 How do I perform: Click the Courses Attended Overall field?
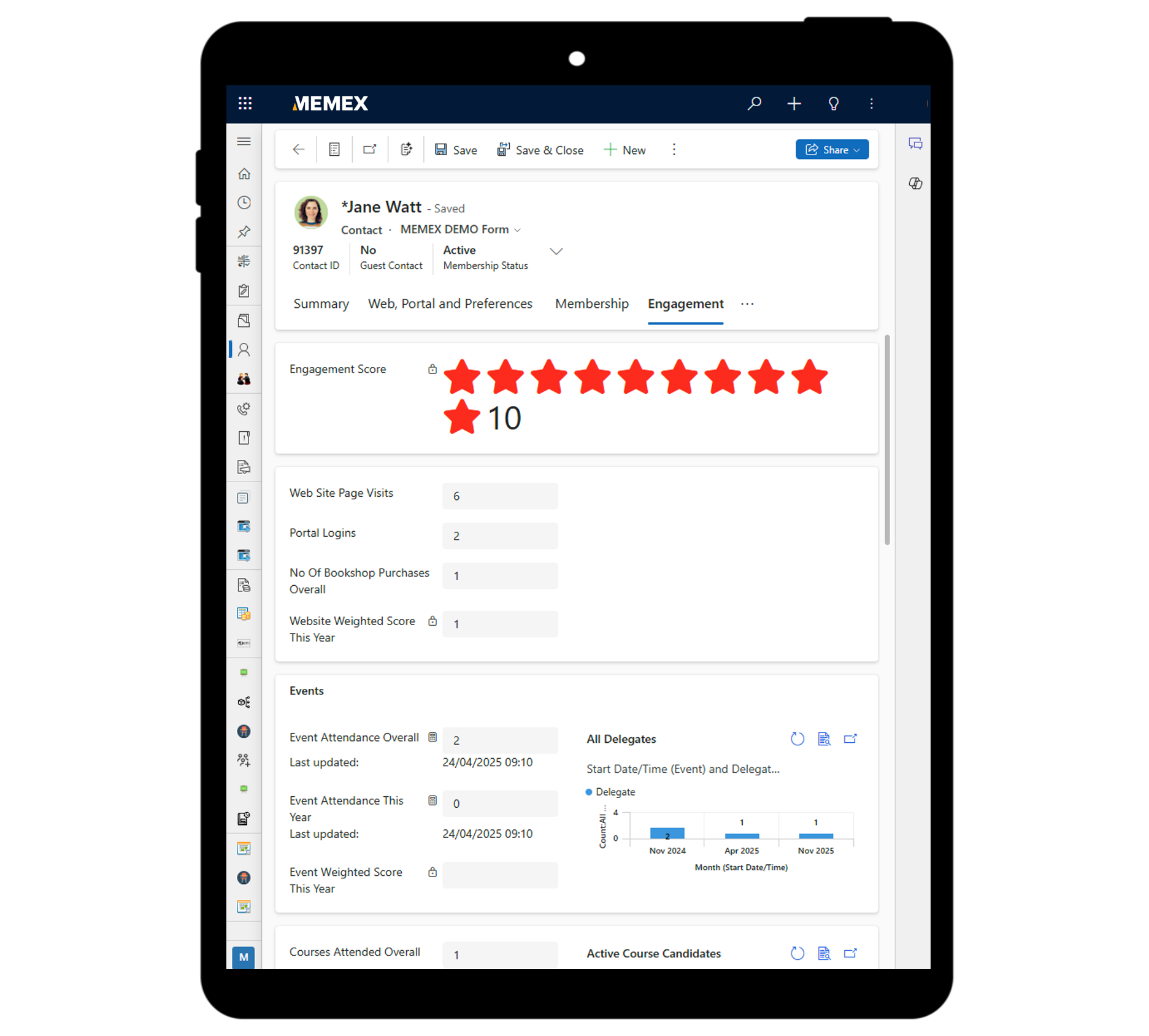(500, 955)
